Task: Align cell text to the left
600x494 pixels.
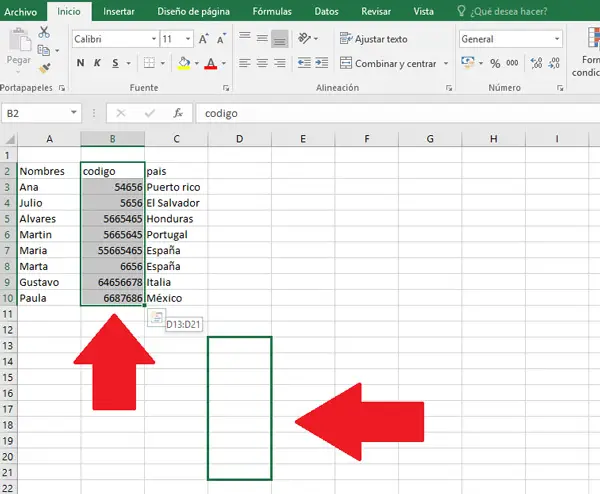Action: pos(245,63)
